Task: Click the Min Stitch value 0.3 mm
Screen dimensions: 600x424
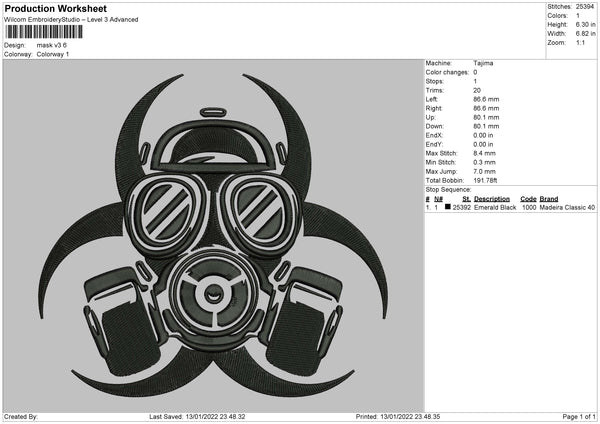Action: point(484,162)
